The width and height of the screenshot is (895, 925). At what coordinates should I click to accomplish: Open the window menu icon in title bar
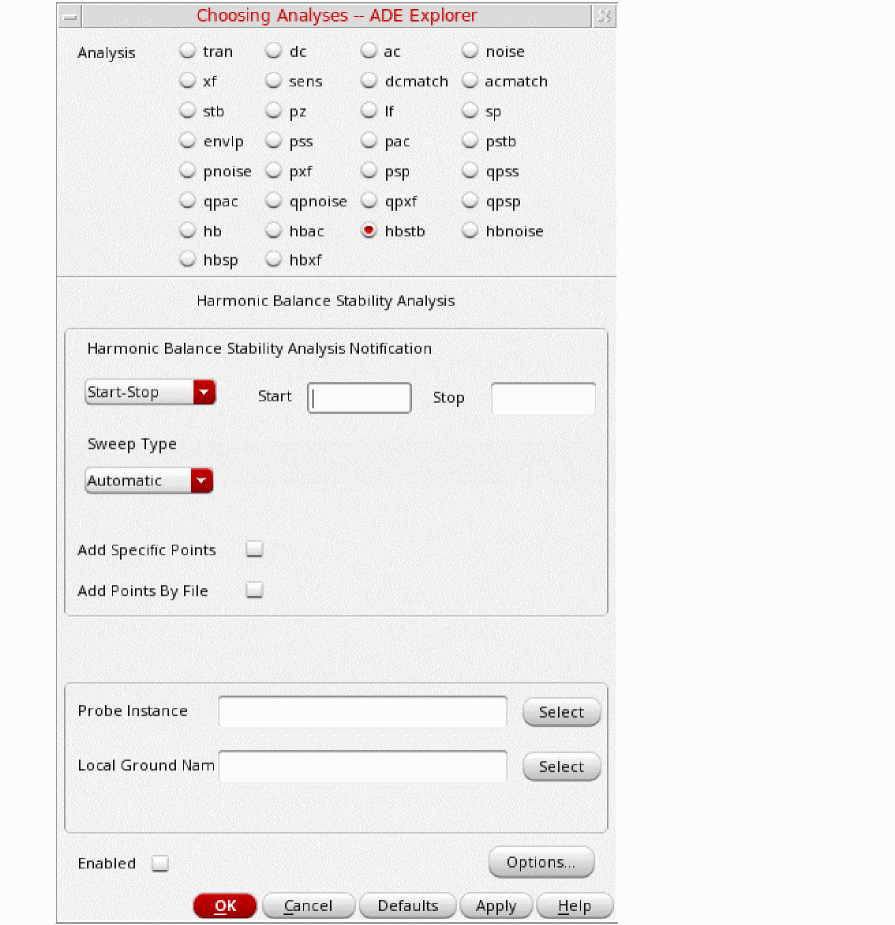point(69,16)
